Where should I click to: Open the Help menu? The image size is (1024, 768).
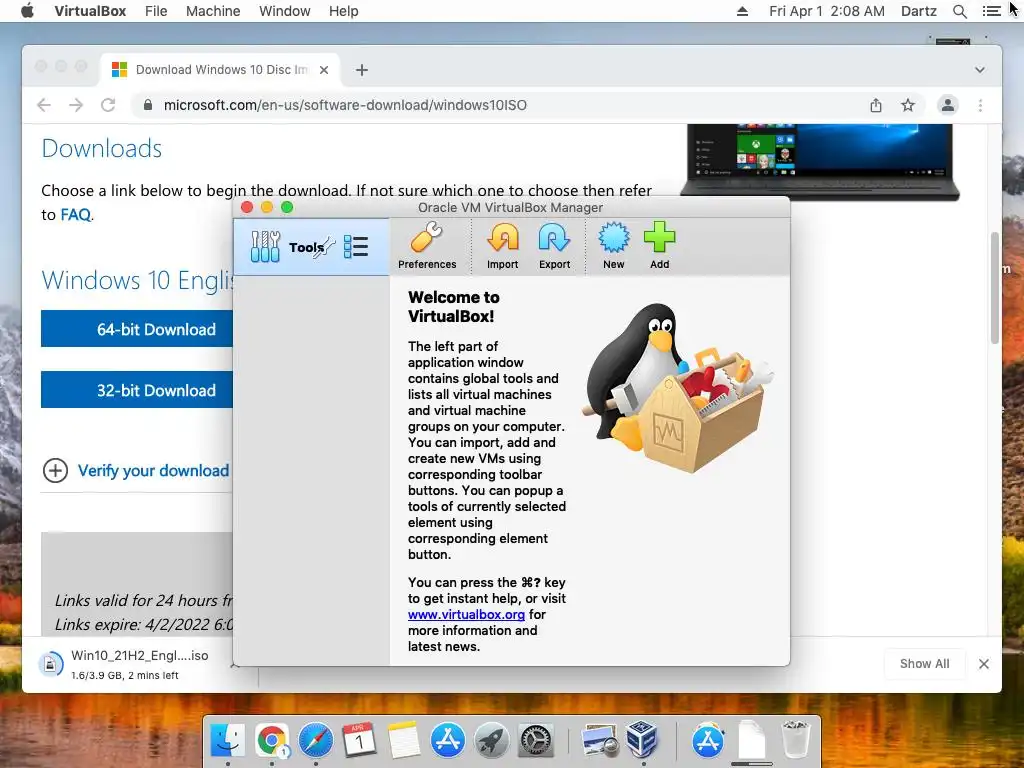pyautogui.click(x=344, y=11)
